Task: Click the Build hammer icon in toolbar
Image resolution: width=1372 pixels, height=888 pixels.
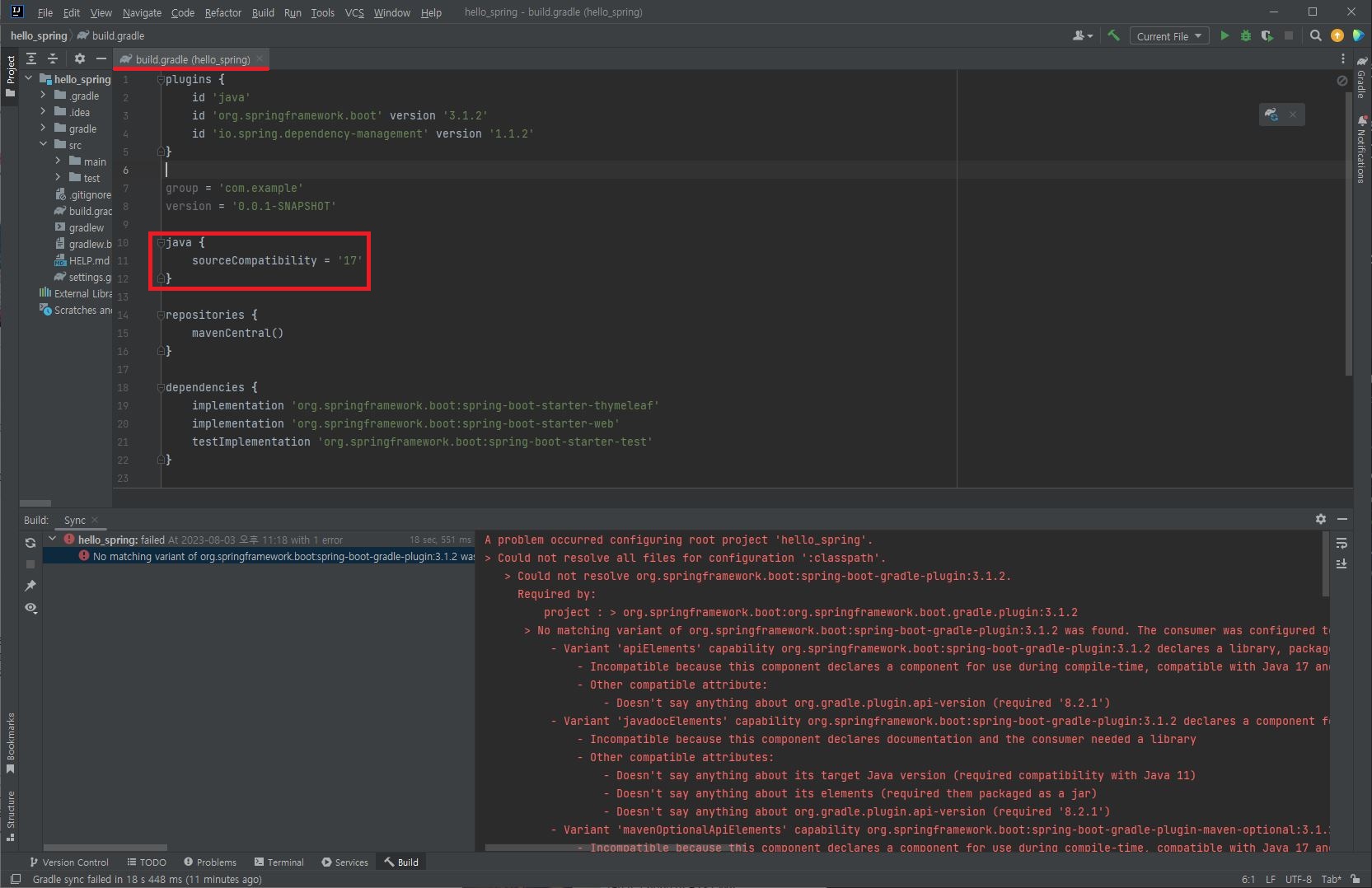Action: 1114,35
